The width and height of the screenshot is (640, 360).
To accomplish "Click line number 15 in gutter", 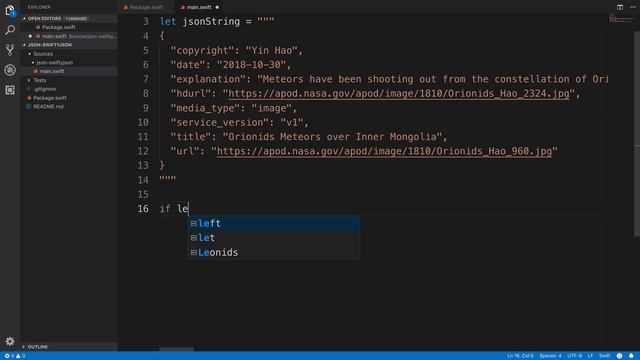I will (143, 194).
